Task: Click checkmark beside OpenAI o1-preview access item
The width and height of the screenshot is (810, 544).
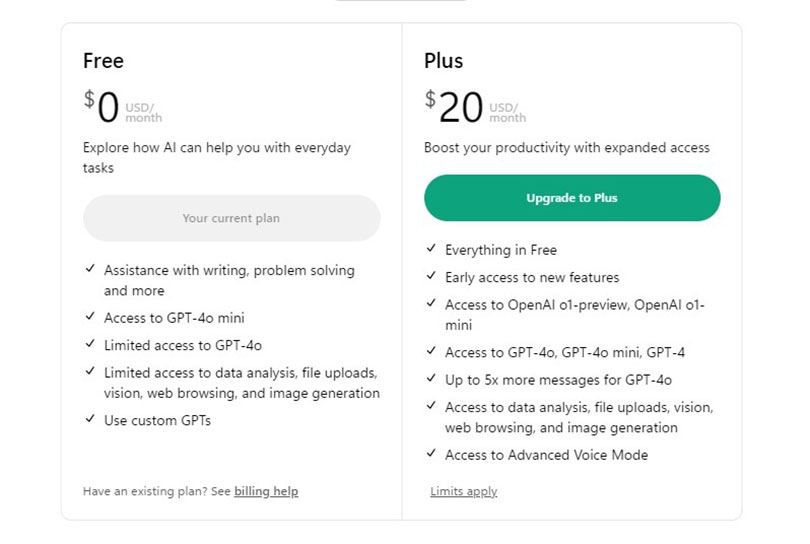Action: (431, 303)
